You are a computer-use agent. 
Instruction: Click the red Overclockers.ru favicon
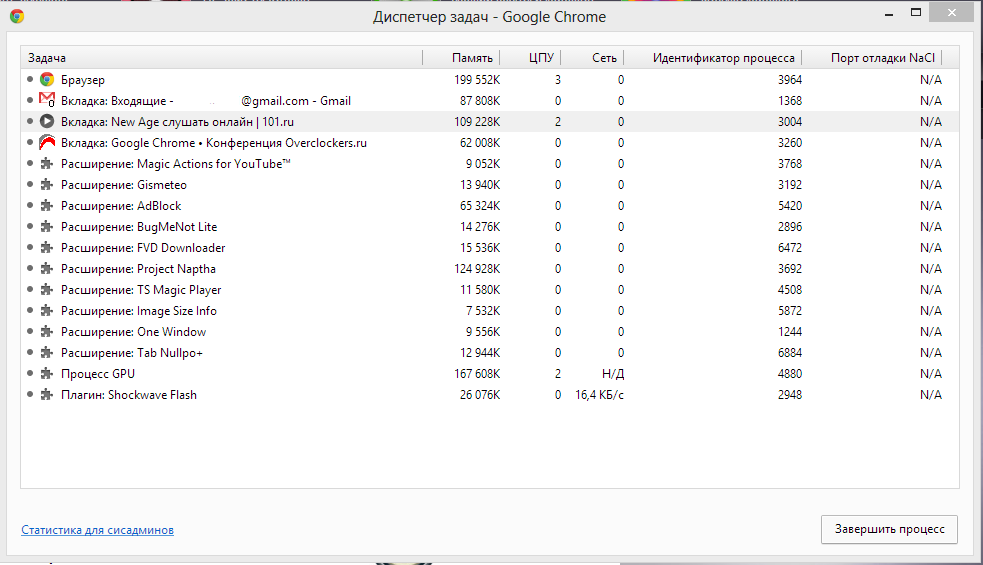click(47, 142)
